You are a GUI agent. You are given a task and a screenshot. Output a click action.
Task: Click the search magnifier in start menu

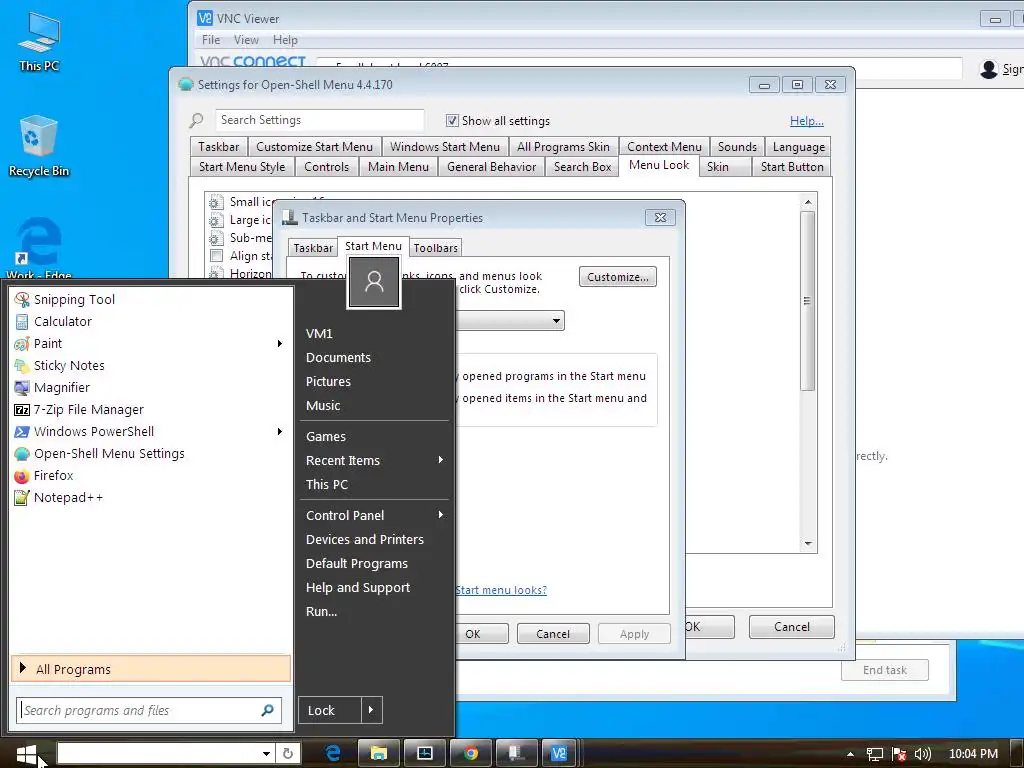pos(267,711)
